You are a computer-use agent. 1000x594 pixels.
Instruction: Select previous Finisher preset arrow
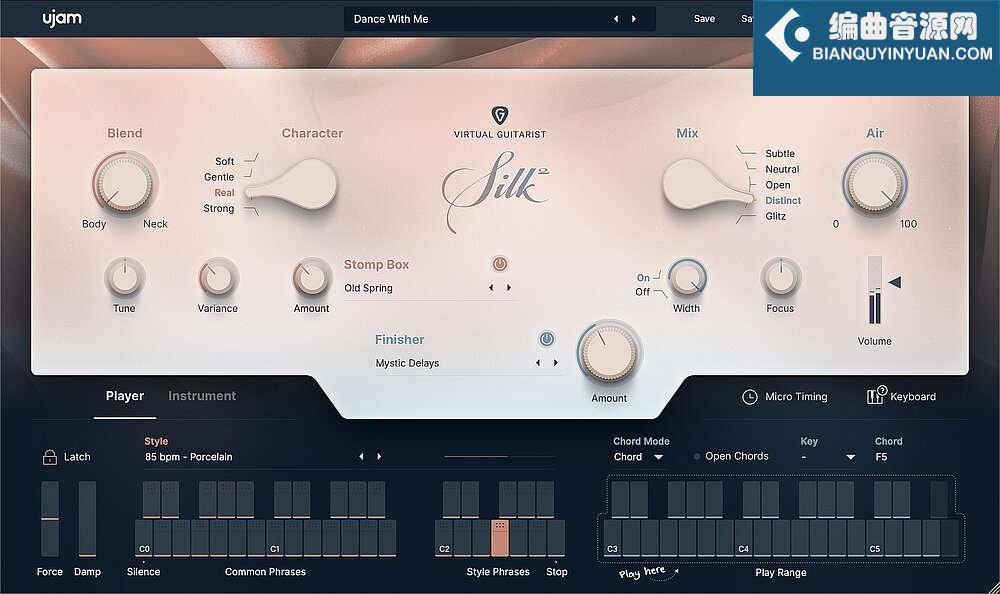click(538, 362)
